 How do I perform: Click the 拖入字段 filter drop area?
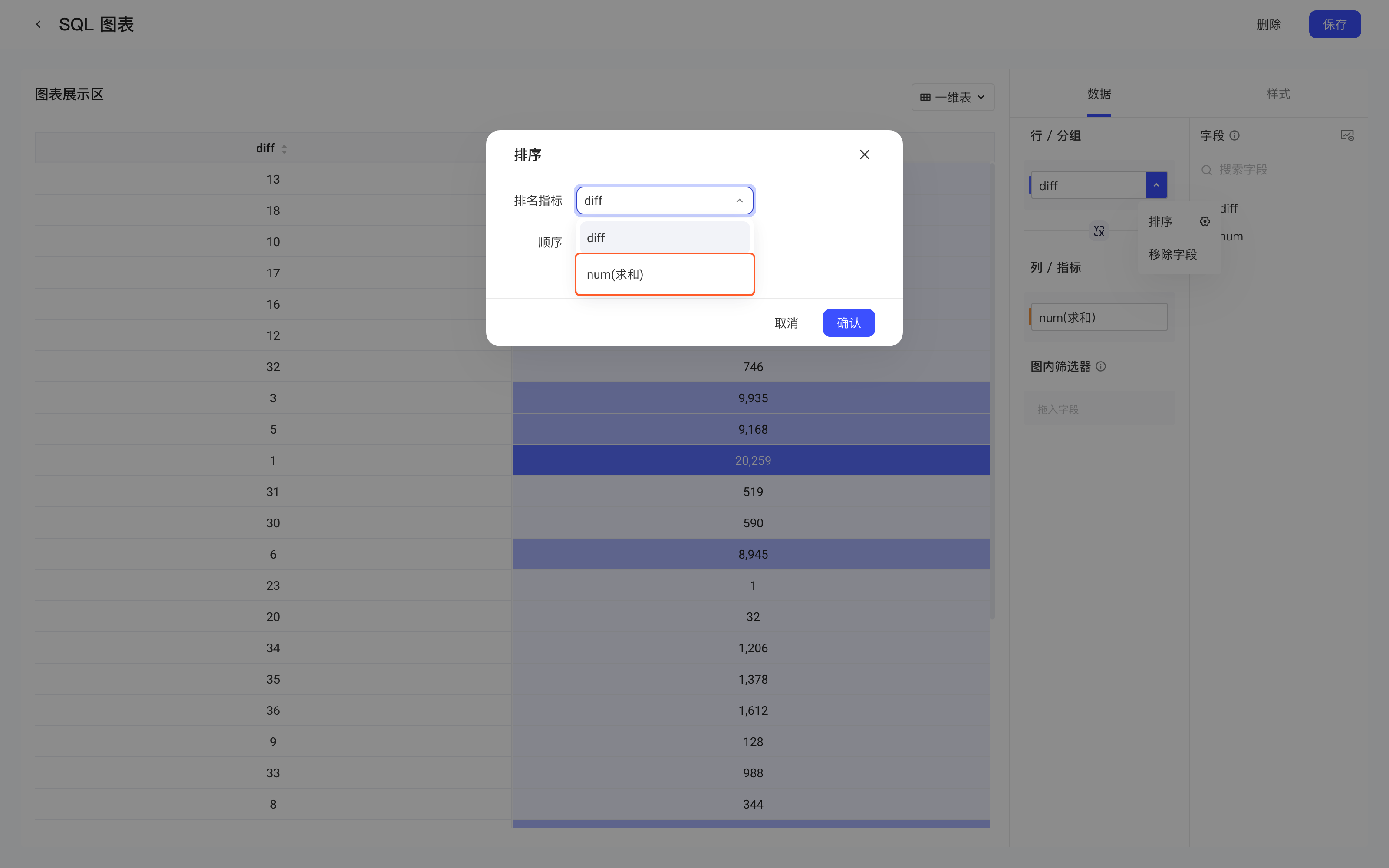point(1099,409)
